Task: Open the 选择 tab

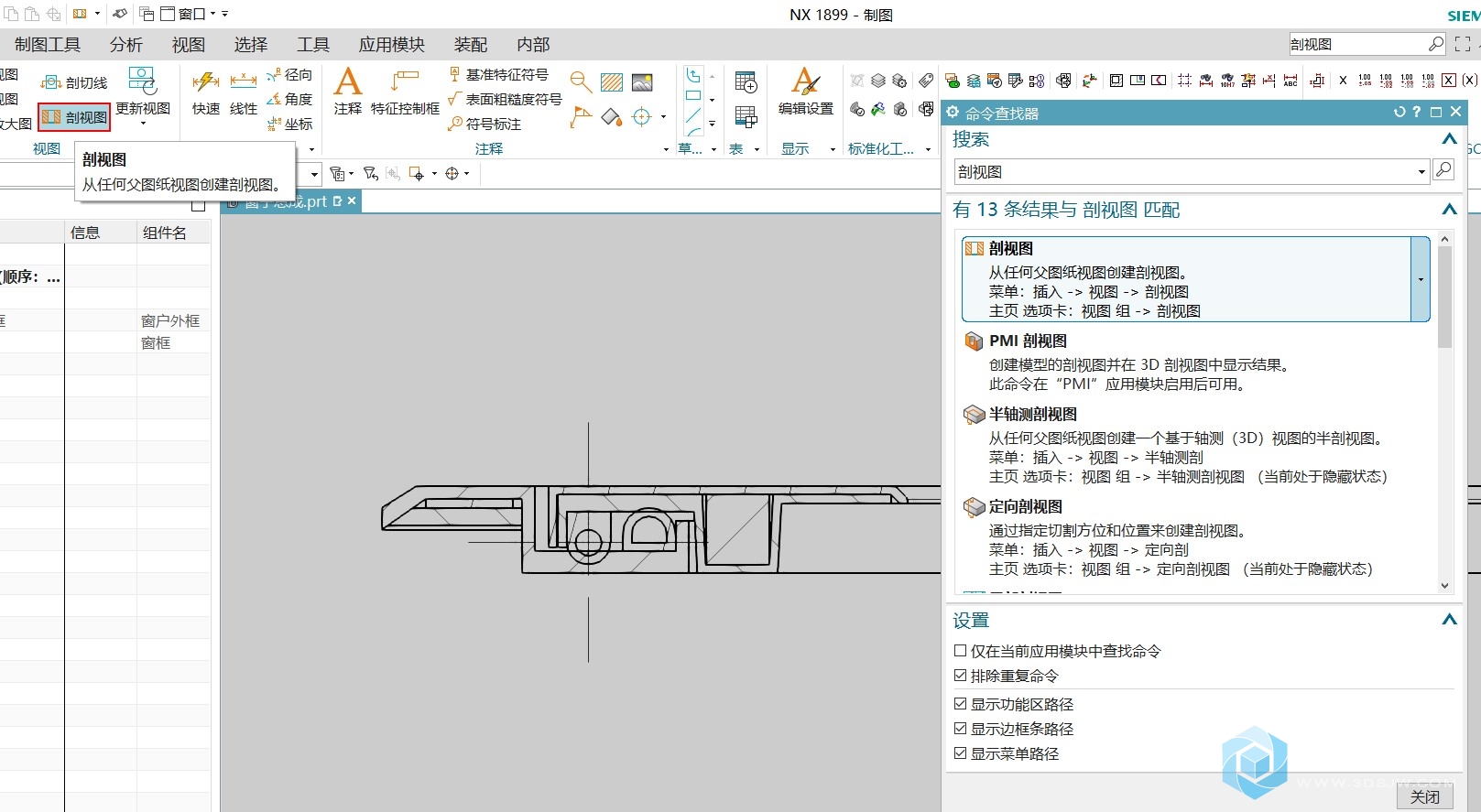Action: [251, 45]
